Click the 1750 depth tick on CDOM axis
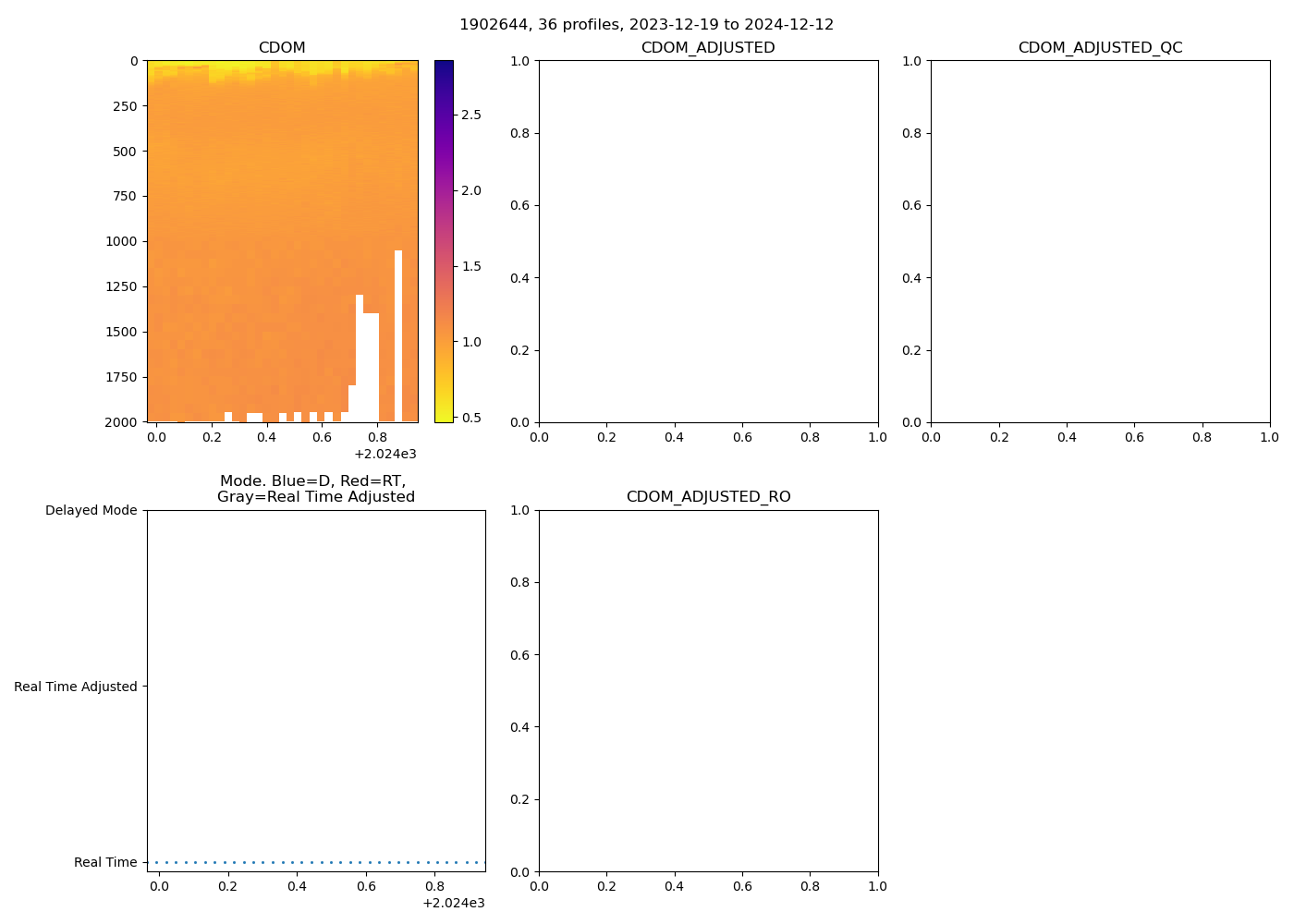 [x=121, y=377]
